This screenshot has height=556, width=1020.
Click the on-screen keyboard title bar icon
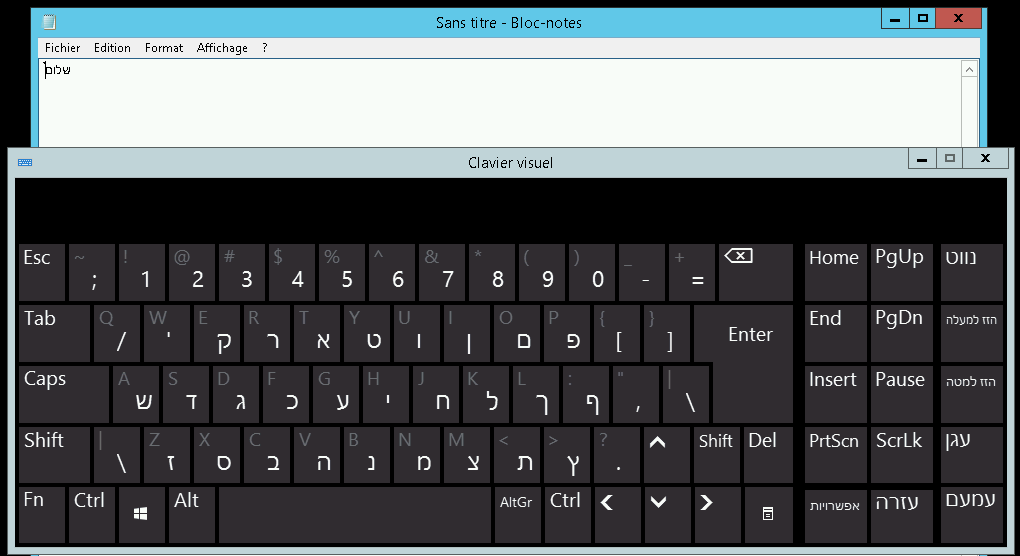point(25,163)
